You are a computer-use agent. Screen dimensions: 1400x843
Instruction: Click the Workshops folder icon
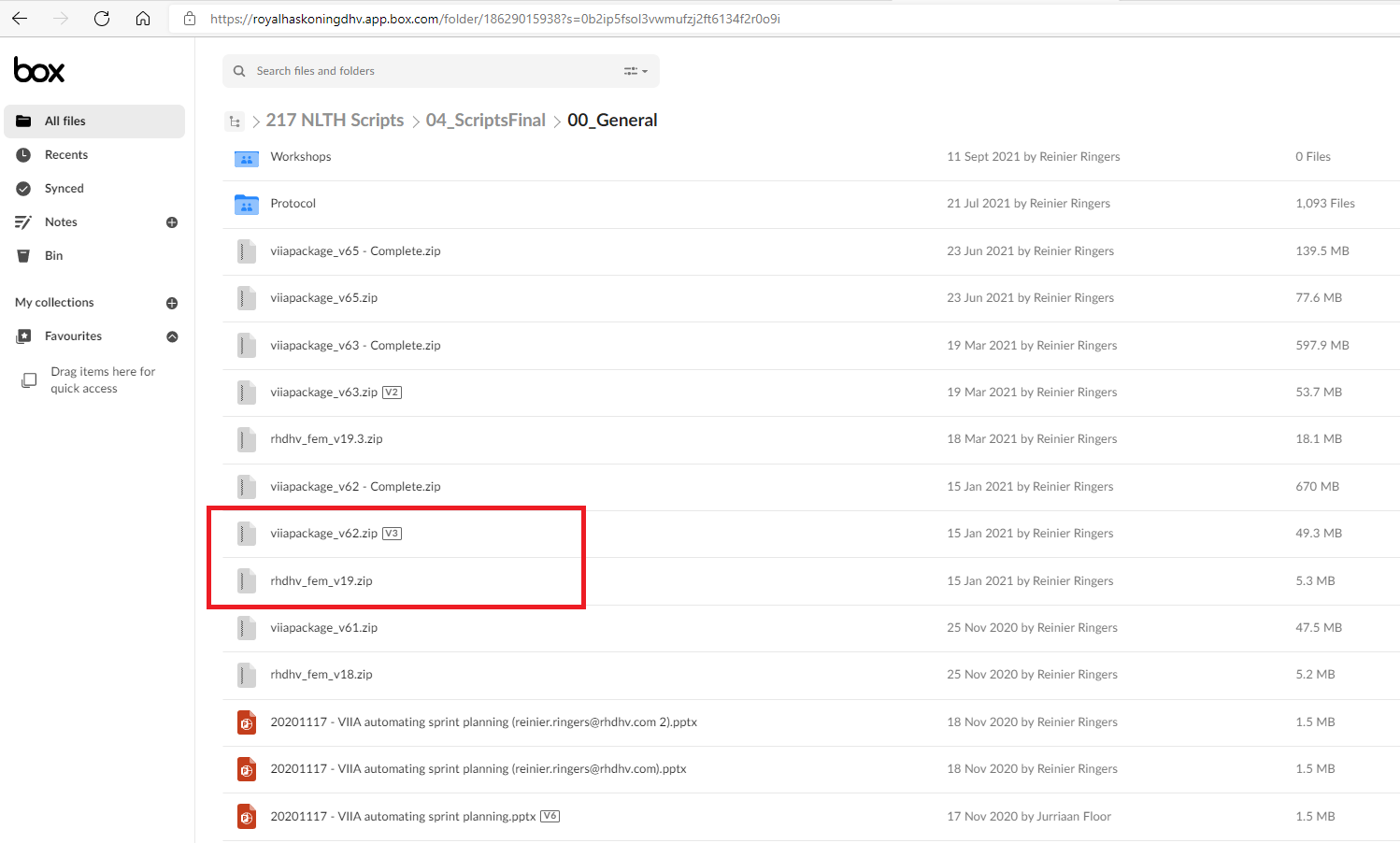coord(247,157)
